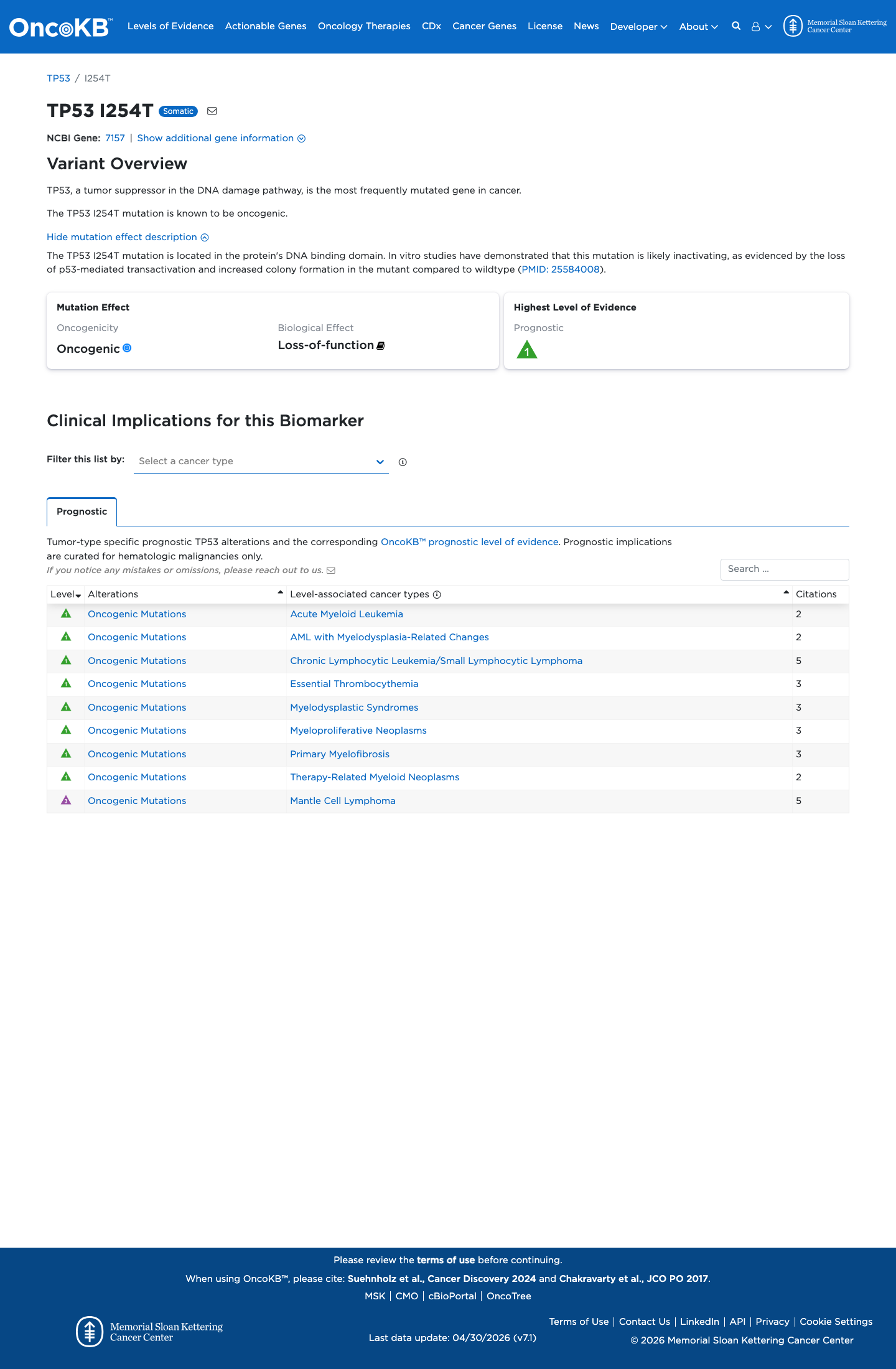Click Oncogenic Mutations in Essential Thrombocythemia row
This screenshot has height=1369, width=896.
point(137,684)
